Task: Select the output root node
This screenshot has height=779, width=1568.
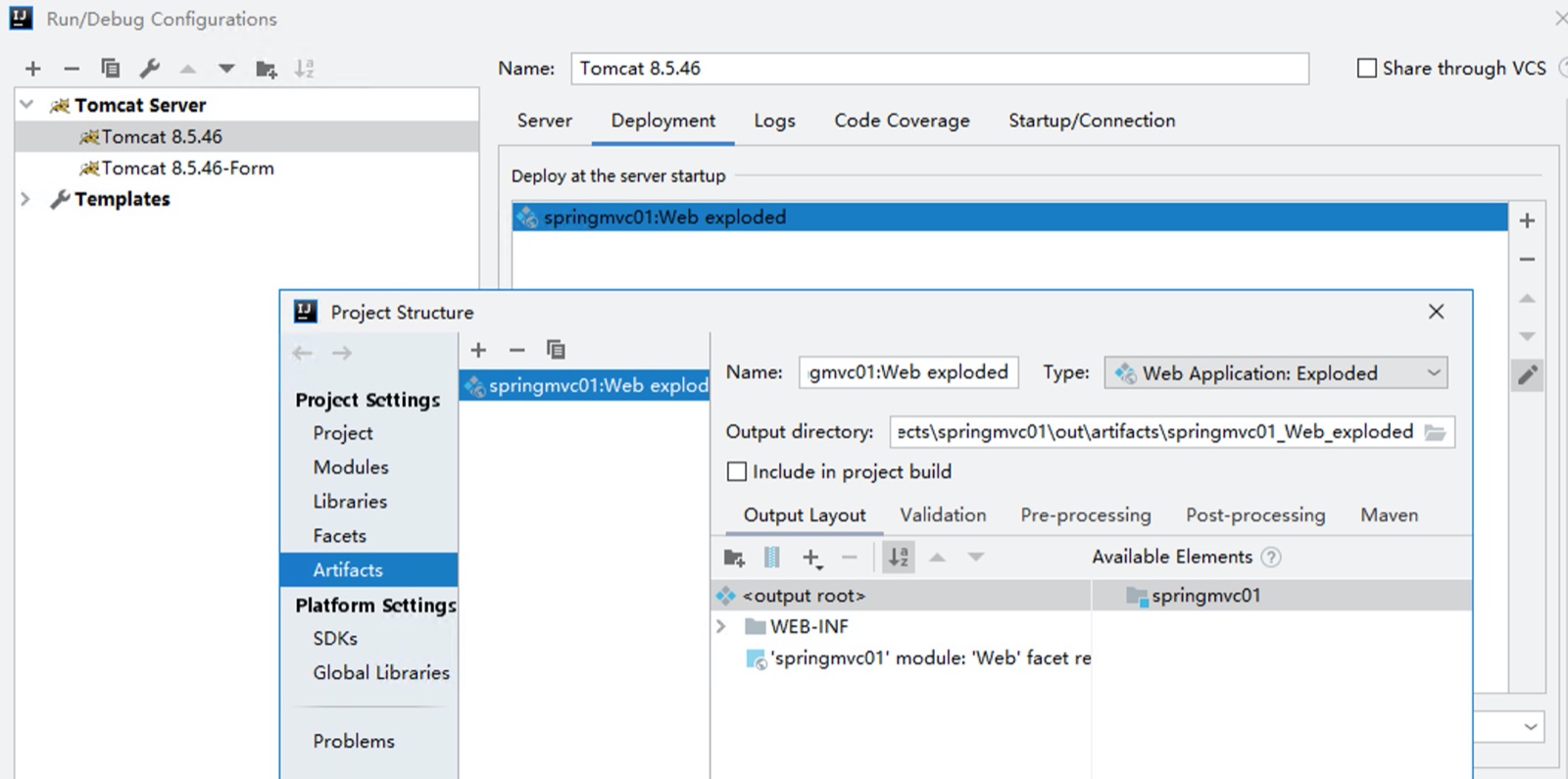Action: 901,596
